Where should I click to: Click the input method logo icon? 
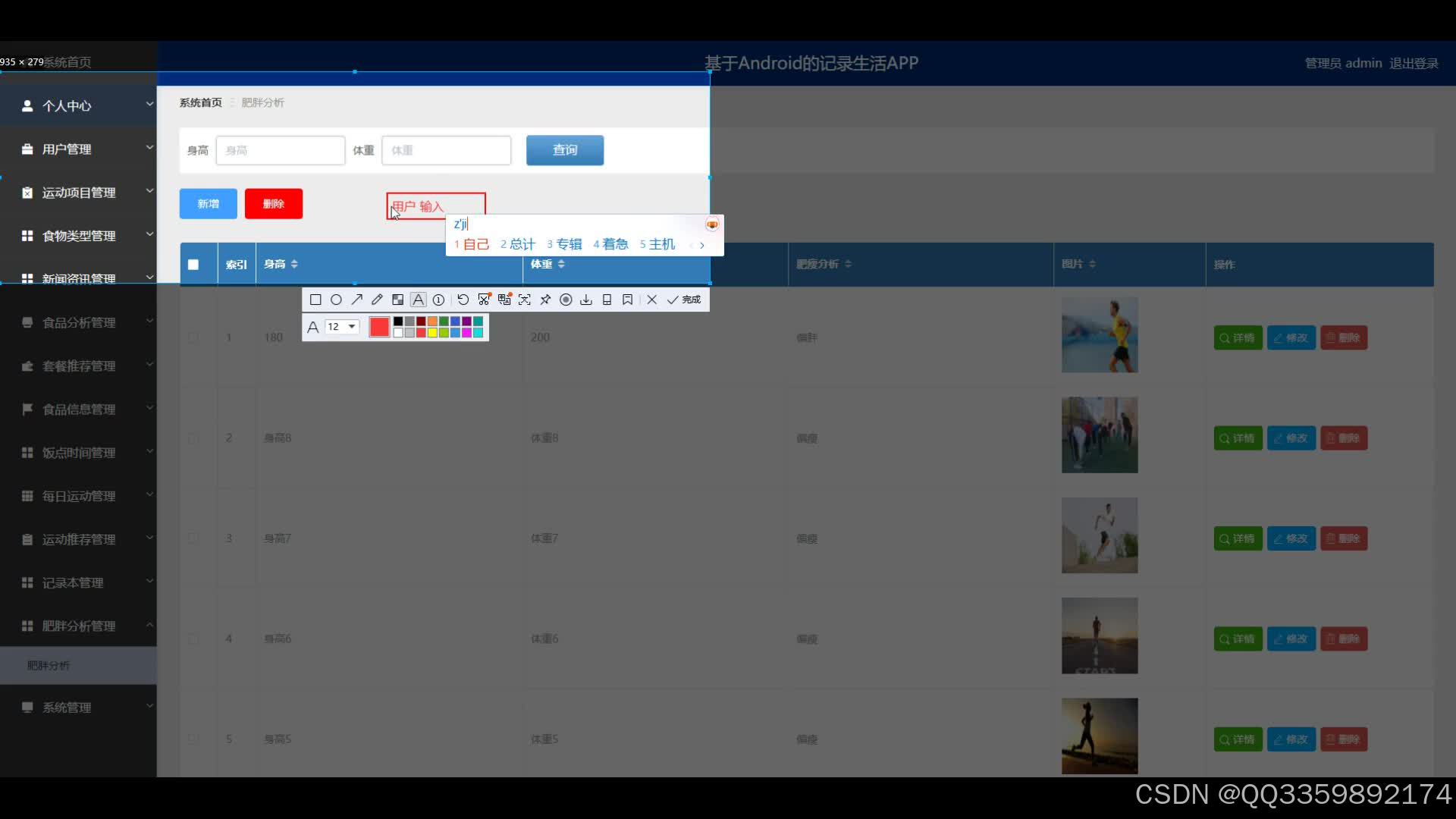712,224
